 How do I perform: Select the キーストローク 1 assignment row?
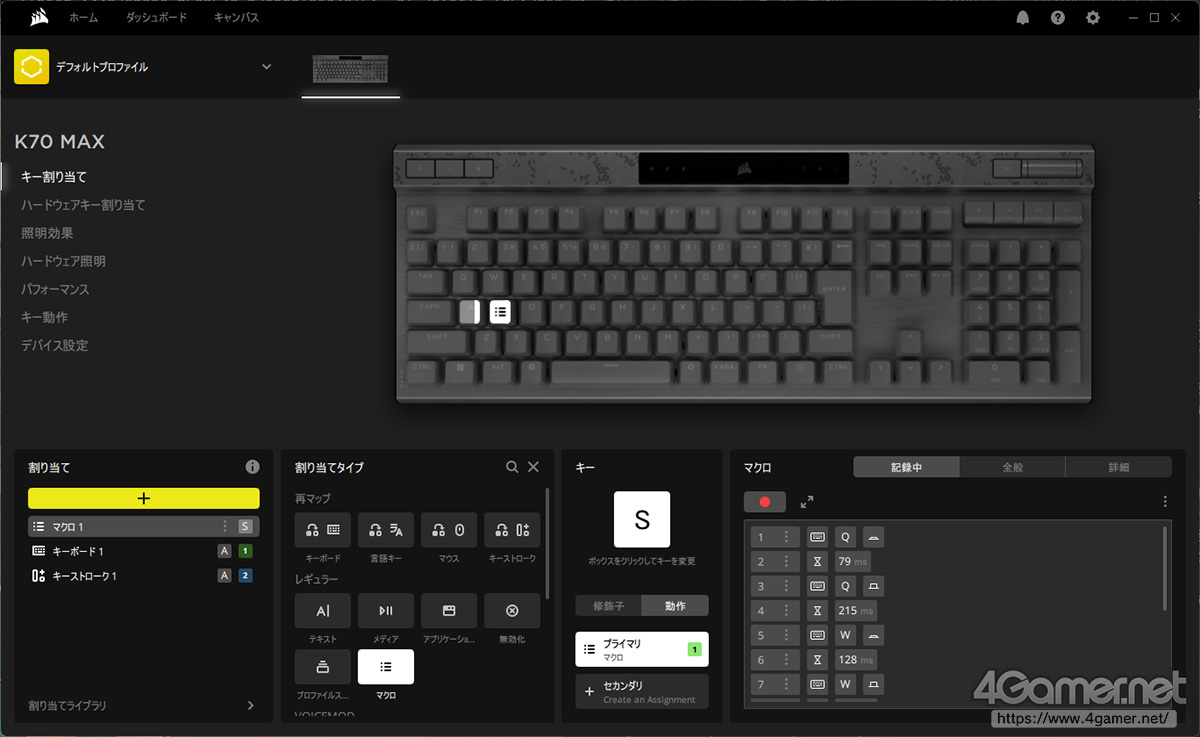tap(144, 576)
